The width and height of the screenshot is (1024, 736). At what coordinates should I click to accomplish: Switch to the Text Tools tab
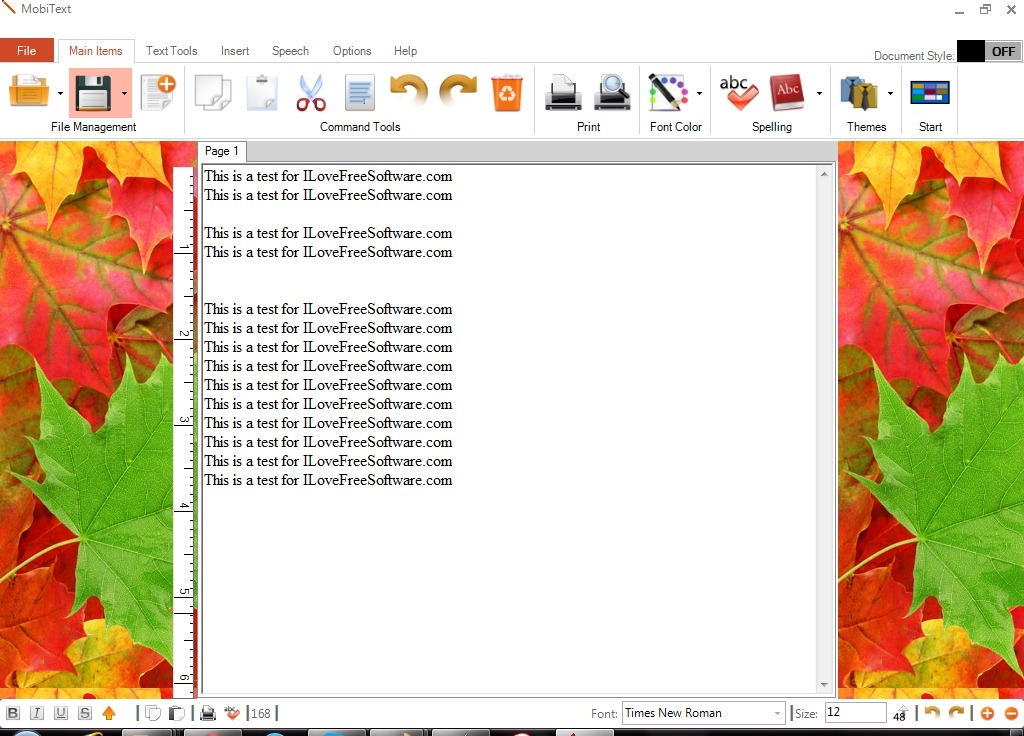coord(171,50)
